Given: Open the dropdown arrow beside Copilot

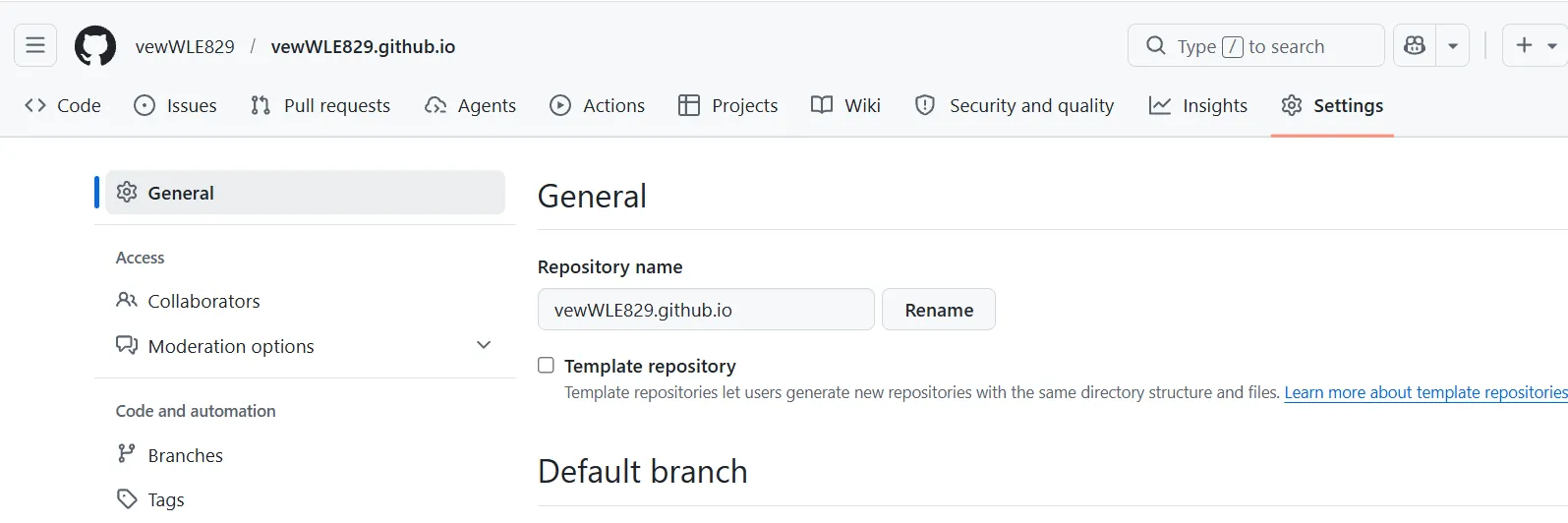Looking at the screenshot, I should [1453, 46].
